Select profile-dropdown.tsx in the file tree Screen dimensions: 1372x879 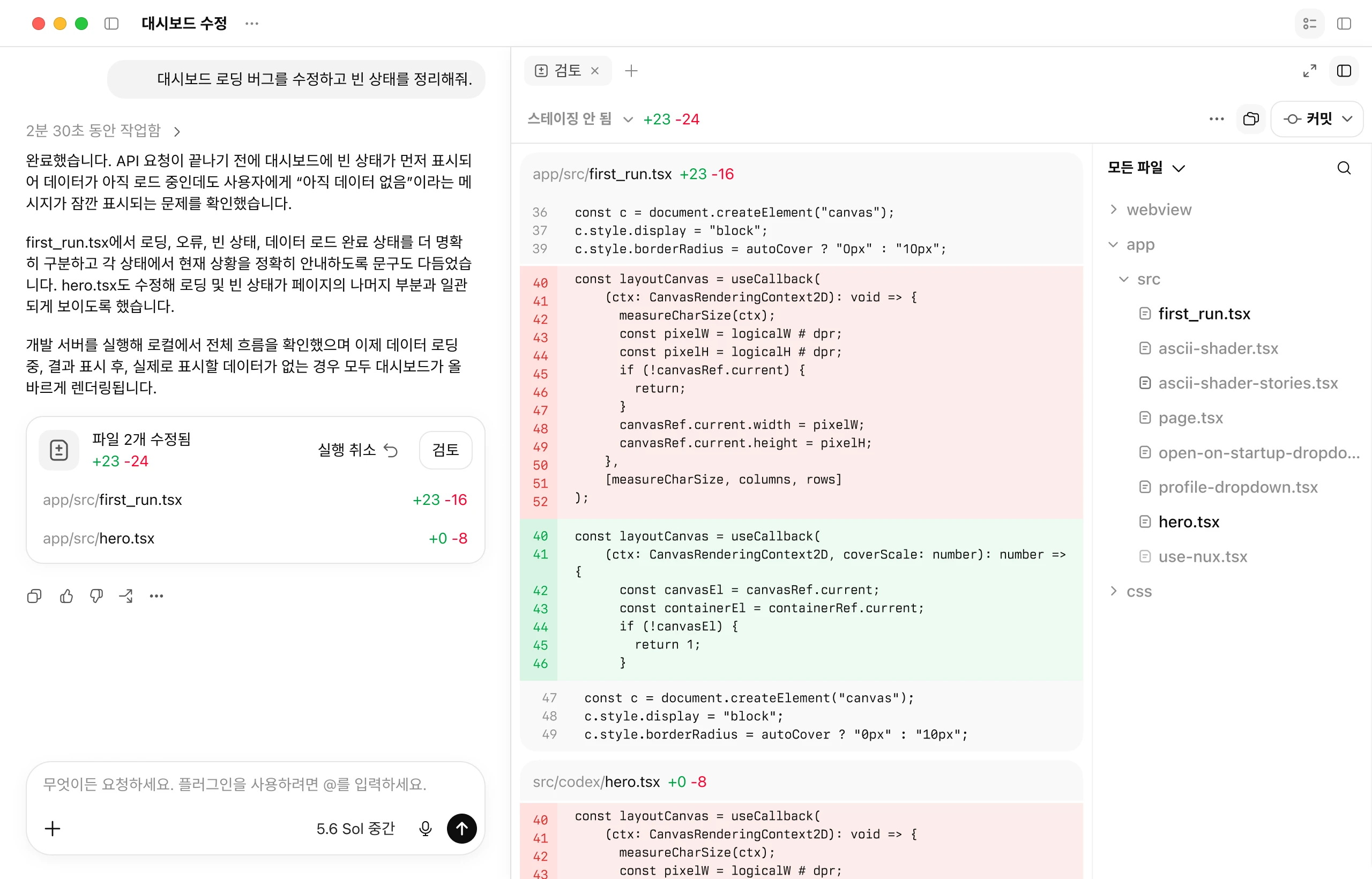point(1238,487)
